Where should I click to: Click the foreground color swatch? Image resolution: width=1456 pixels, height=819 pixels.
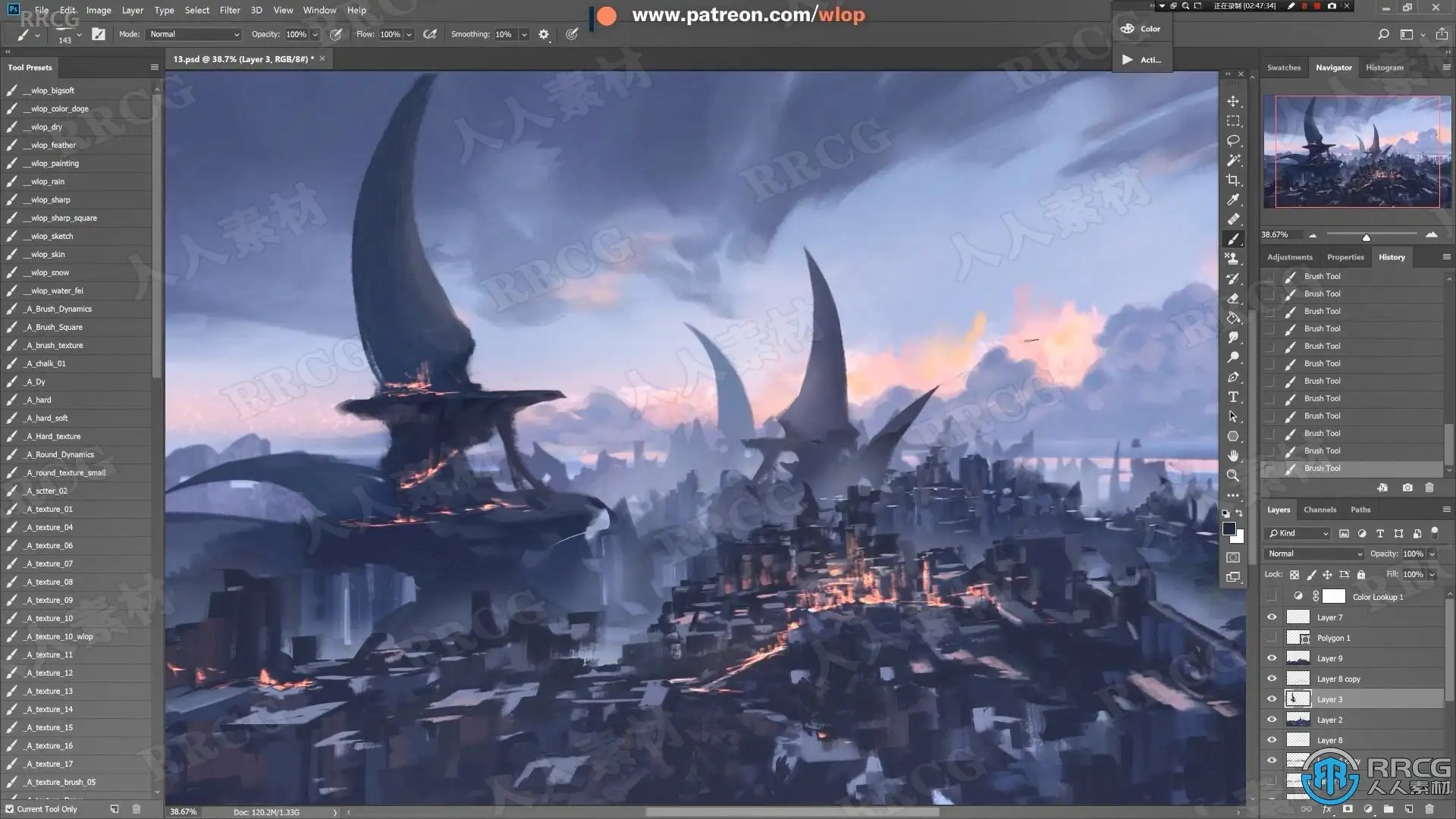(1229, 529)
